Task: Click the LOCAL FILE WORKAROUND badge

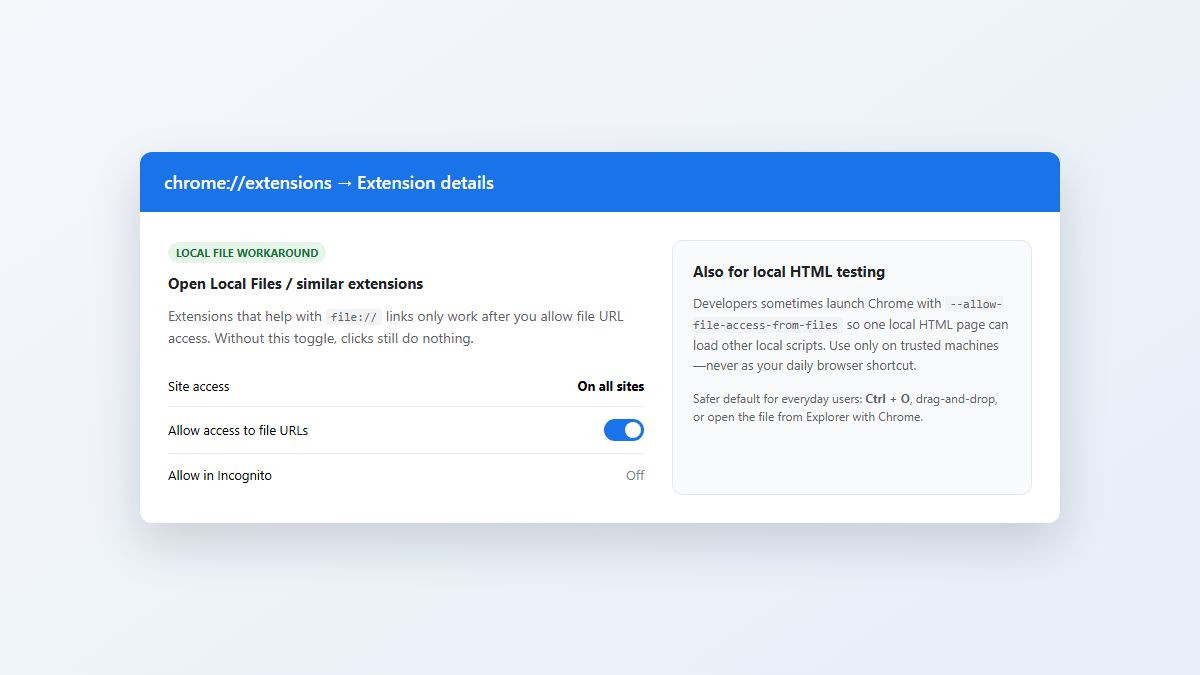Action: click(247, 253)
